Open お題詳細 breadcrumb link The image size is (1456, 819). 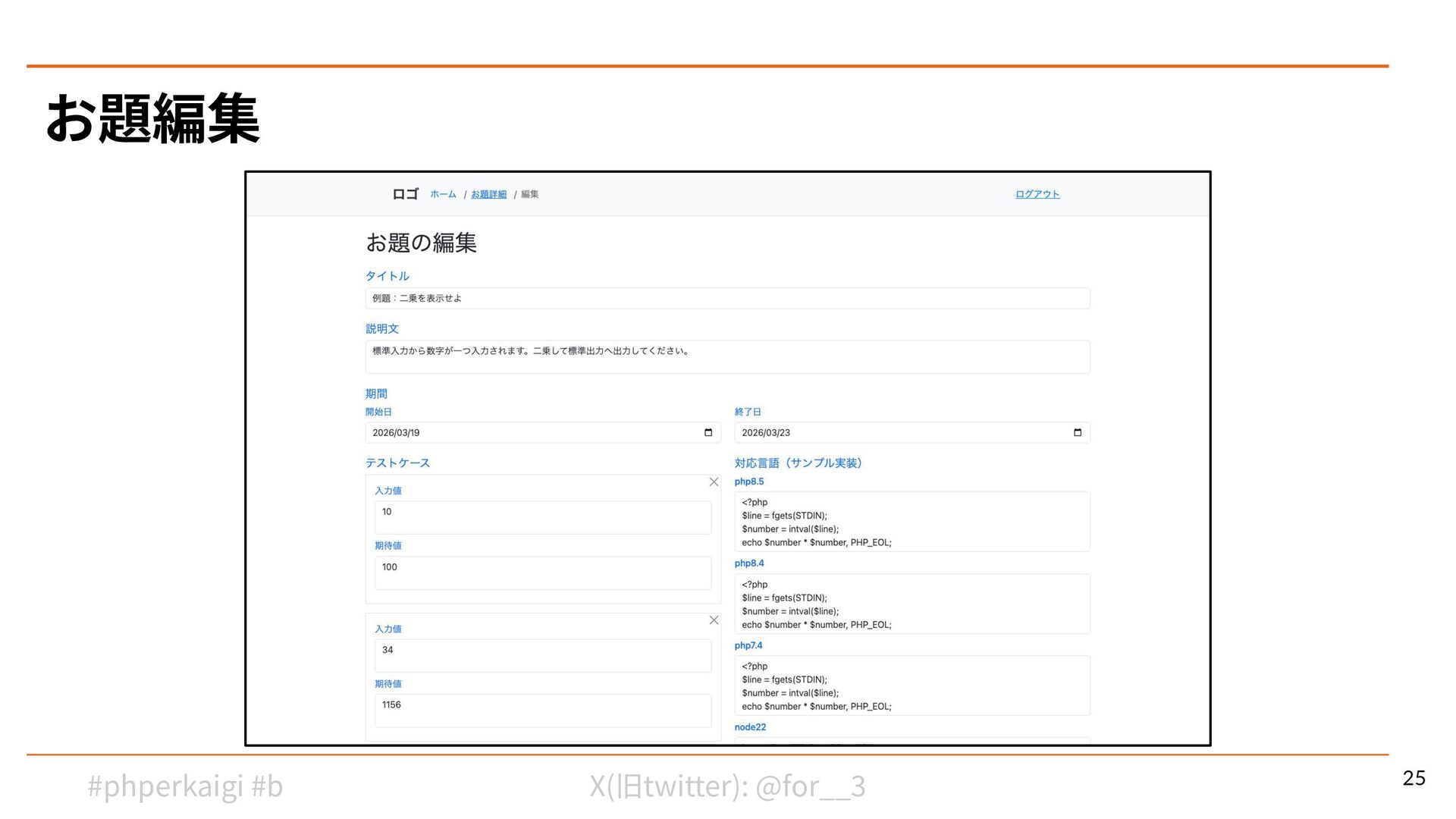488,194
